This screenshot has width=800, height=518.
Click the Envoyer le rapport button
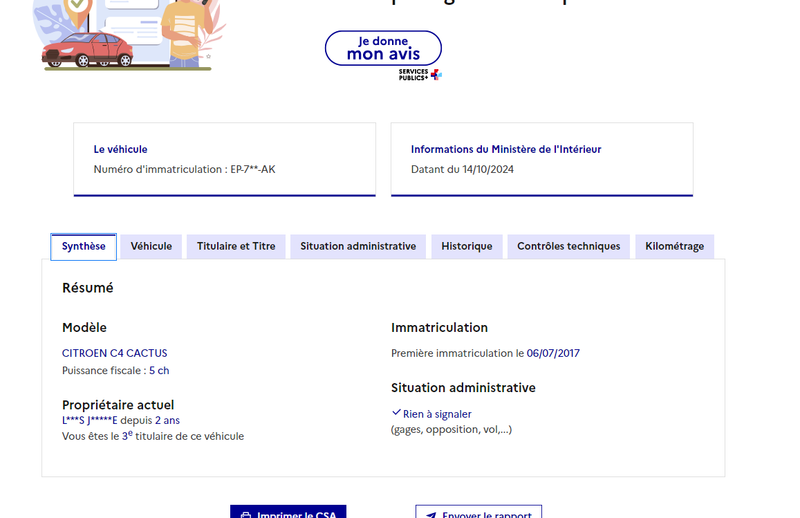click(x=479, y=512)
